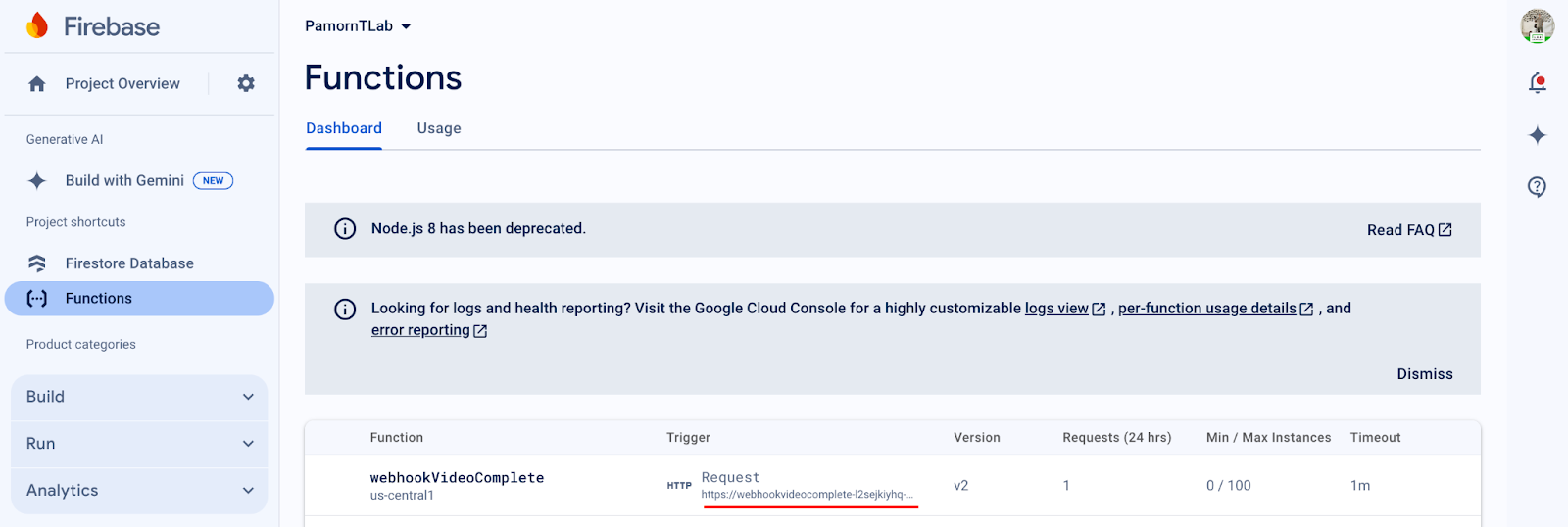The image size is (1568, 527).
Task: Click the HTTP trigger badge
Action: click(679, 486)
